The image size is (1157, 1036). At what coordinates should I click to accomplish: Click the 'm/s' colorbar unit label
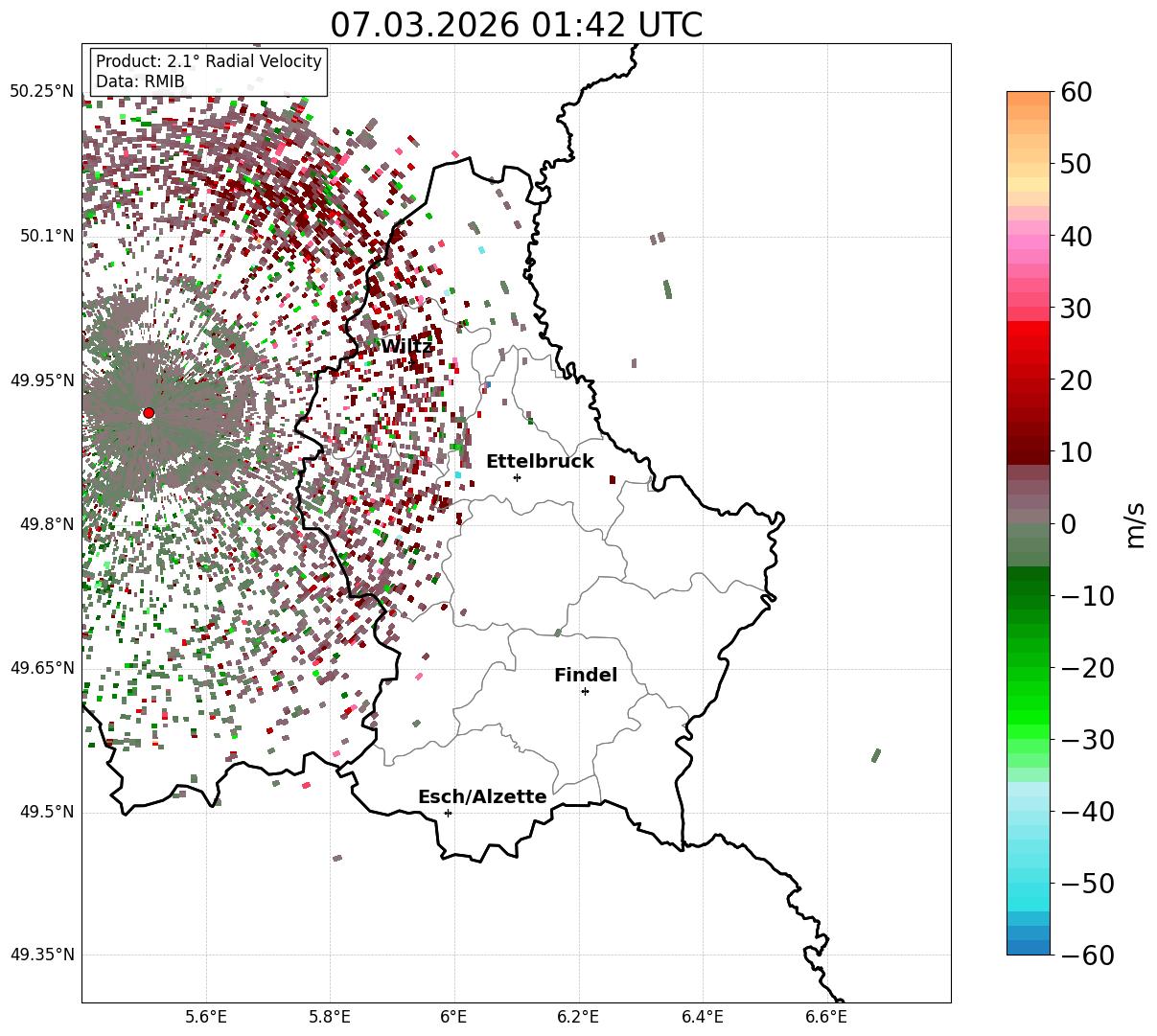[x=1136, y=524]
